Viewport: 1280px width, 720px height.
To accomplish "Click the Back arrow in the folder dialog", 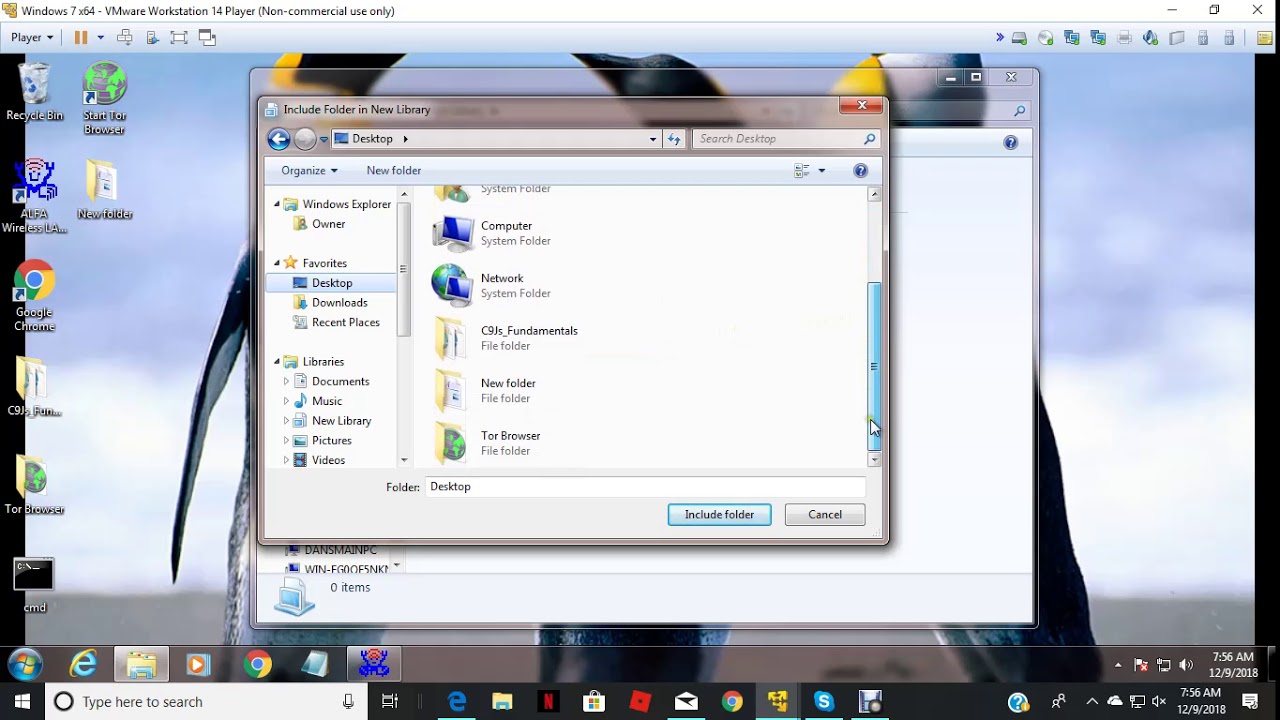I will pyautogui.click(x=279, y=139).
